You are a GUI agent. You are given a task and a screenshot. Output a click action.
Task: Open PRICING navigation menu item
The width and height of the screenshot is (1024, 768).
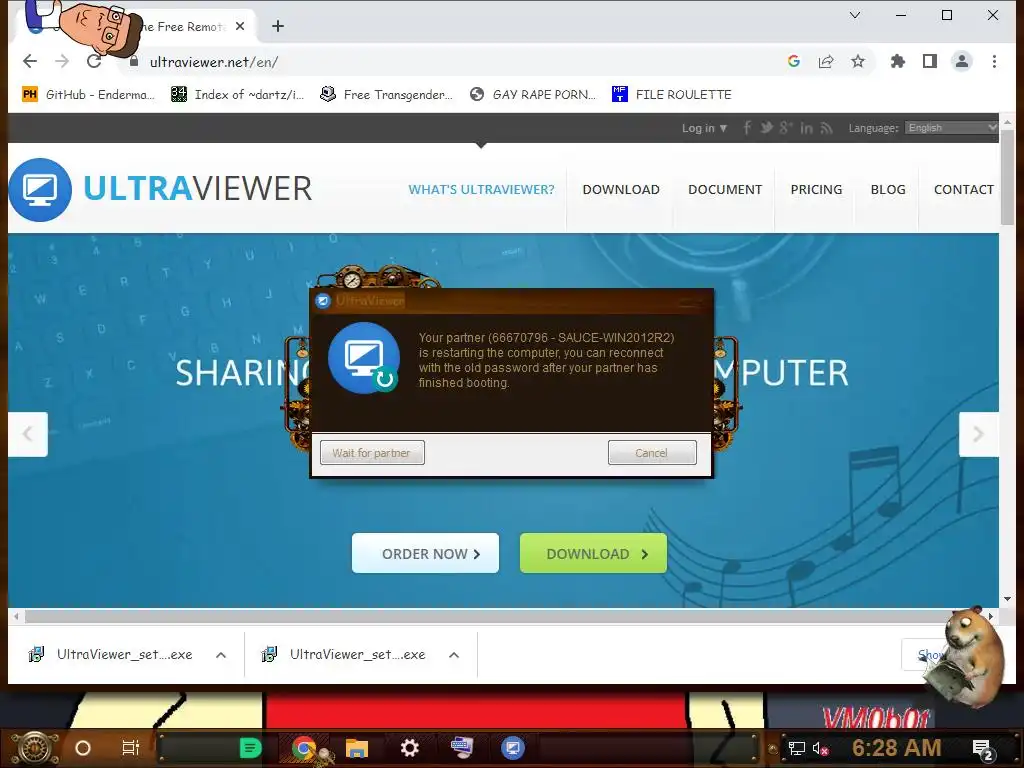click(x=816, y=189)
